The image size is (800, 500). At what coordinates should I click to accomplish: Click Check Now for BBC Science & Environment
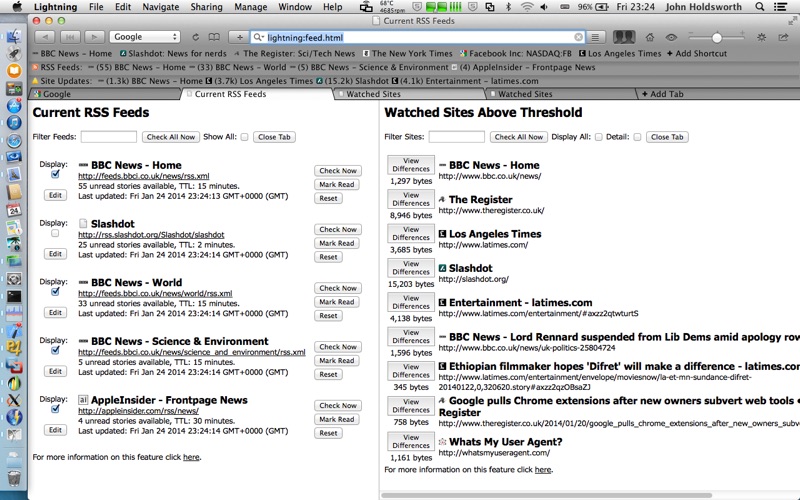click(x=338, y=347)
